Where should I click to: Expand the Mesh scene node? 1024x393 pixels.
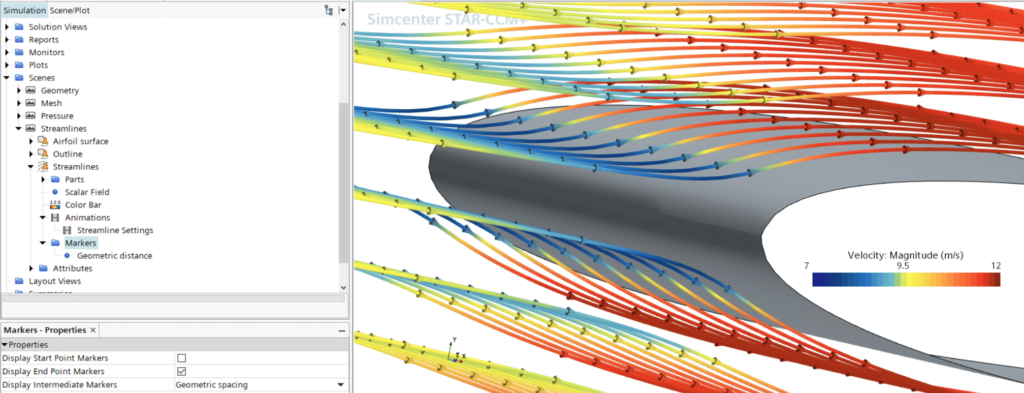(x=19, y=103)
